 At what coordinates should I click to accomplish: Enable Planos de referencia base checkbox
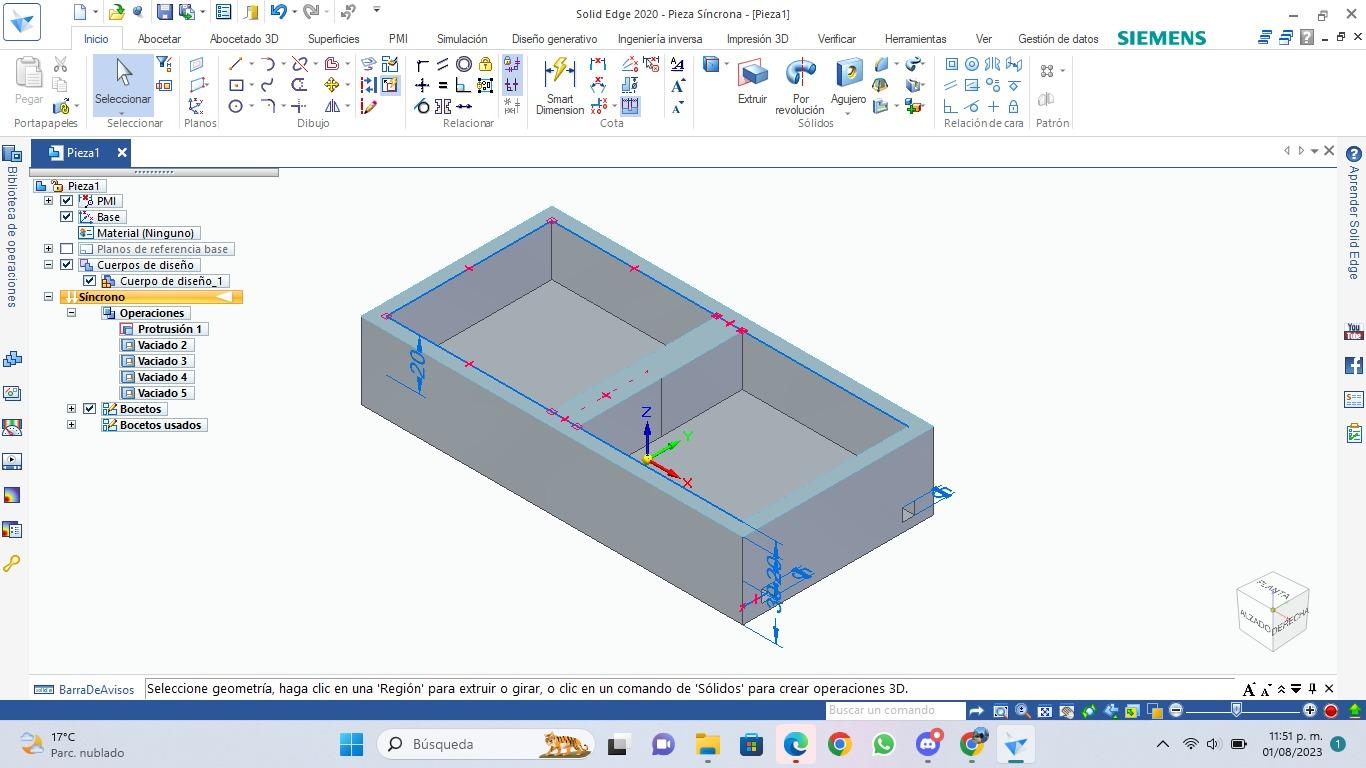(x=67, y=249)
